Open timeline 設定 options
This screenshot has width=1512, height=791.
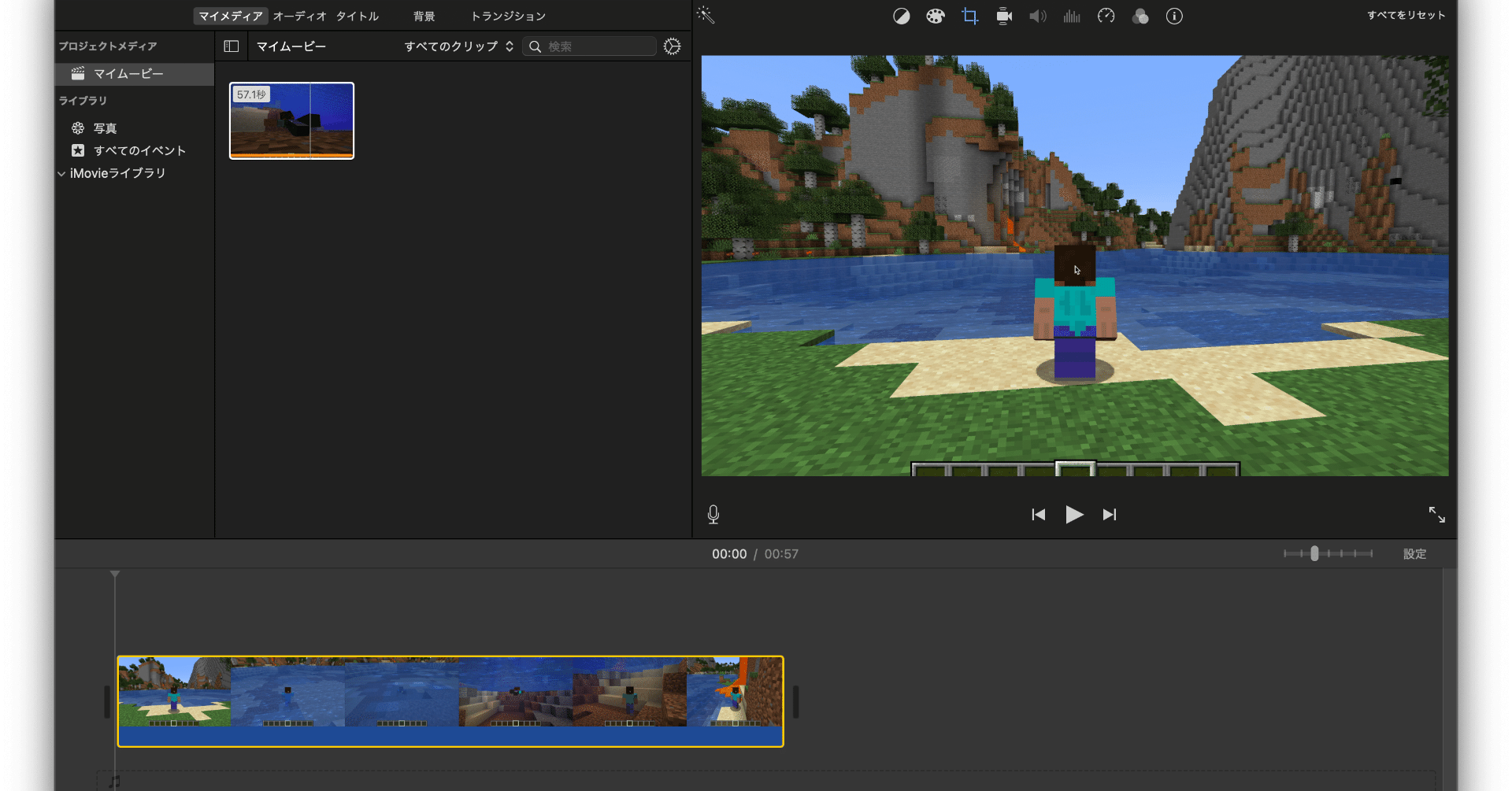(x=1414, y=554)
